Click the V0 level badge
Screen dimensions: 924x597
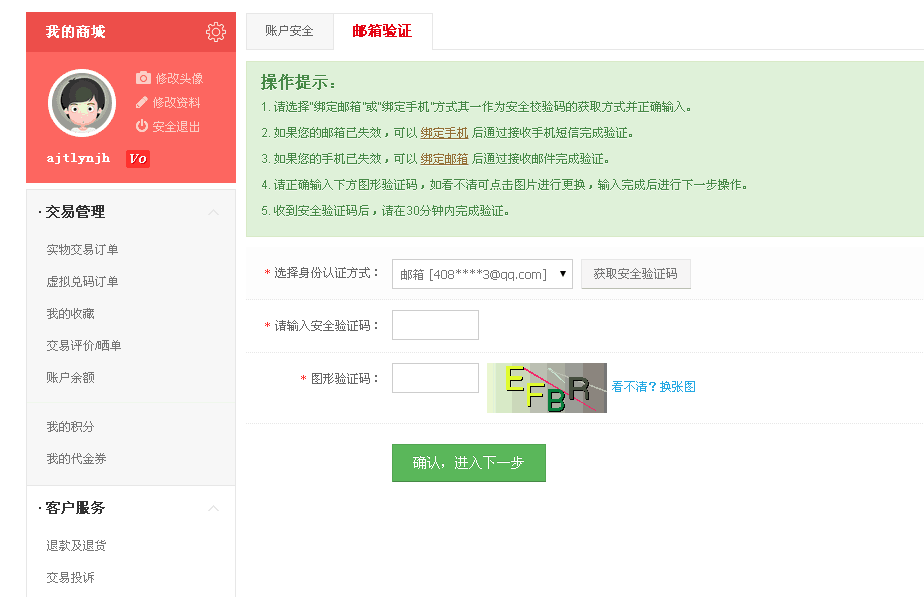[138, 159]
